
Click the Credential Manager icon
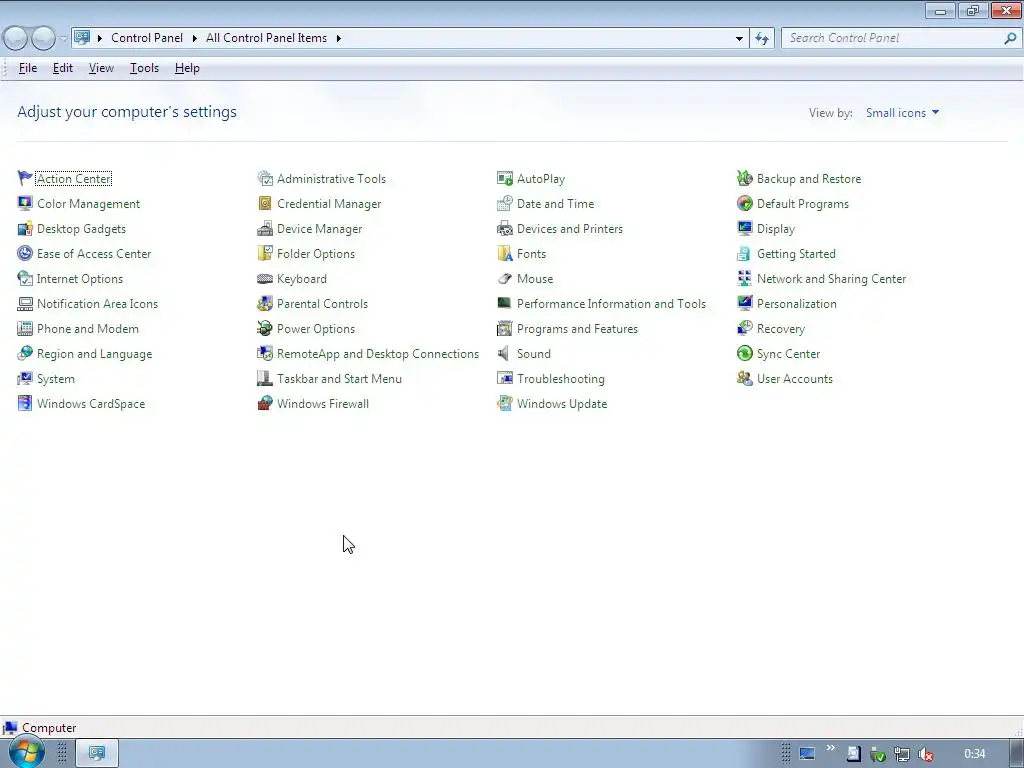[x=264, y=203]
